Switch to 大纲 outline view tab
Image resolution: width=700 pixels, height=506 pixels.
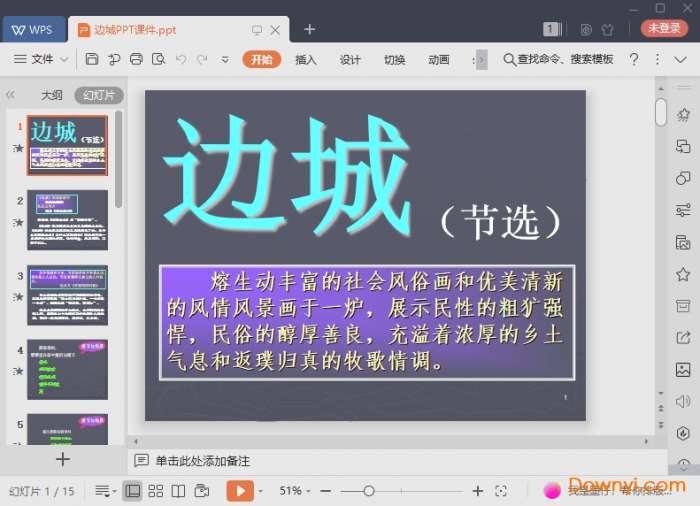(52, 95)
